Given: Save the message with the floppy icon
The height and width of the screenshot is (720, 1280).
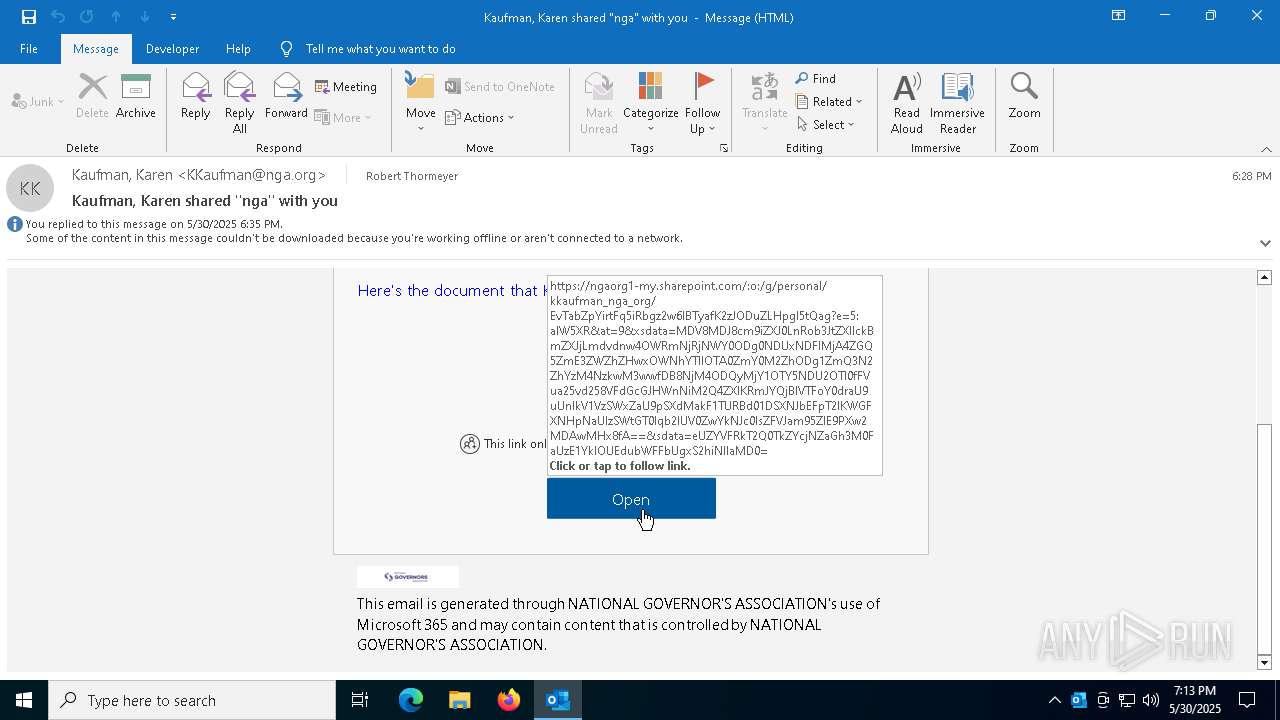Looking at the screenshot, I should pos(29,17).
